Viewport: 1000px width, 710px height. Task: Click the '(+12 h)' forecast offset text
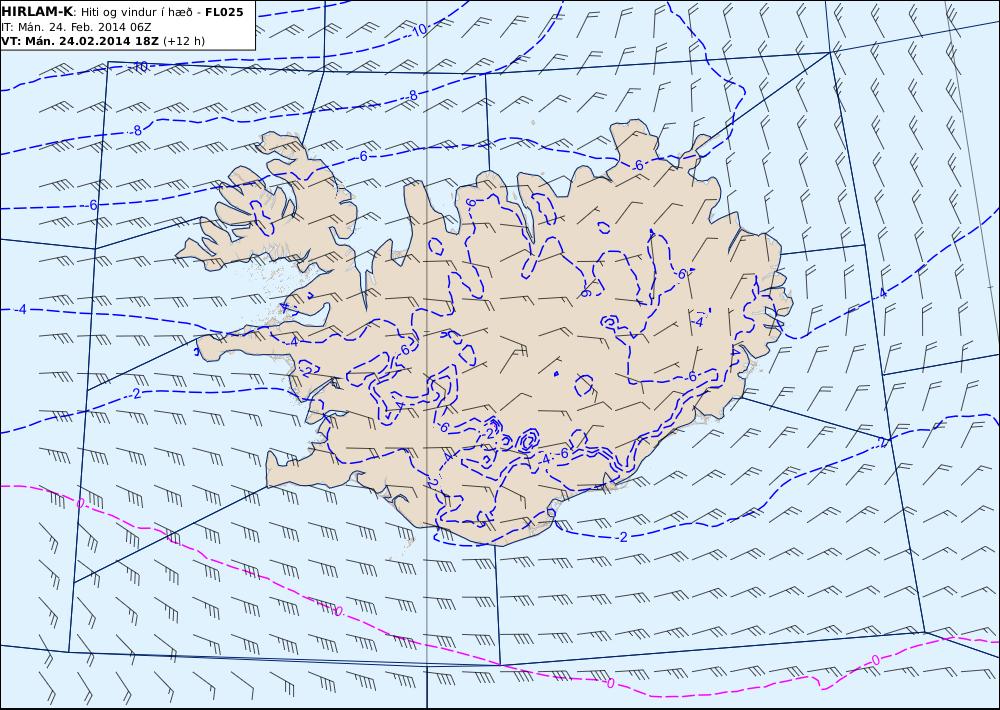pyautogui.click(x=184, y=41)
